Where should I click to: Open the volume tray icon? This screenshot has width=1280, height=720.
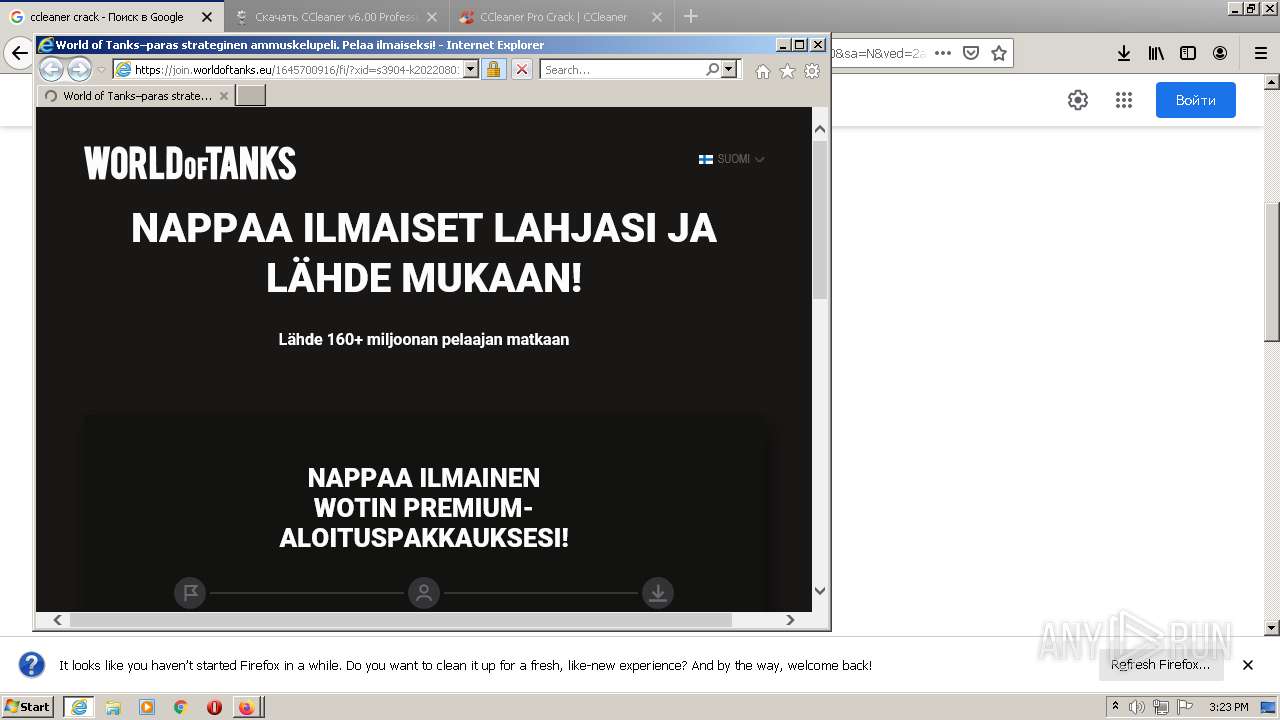click(x=1137, y=707)
